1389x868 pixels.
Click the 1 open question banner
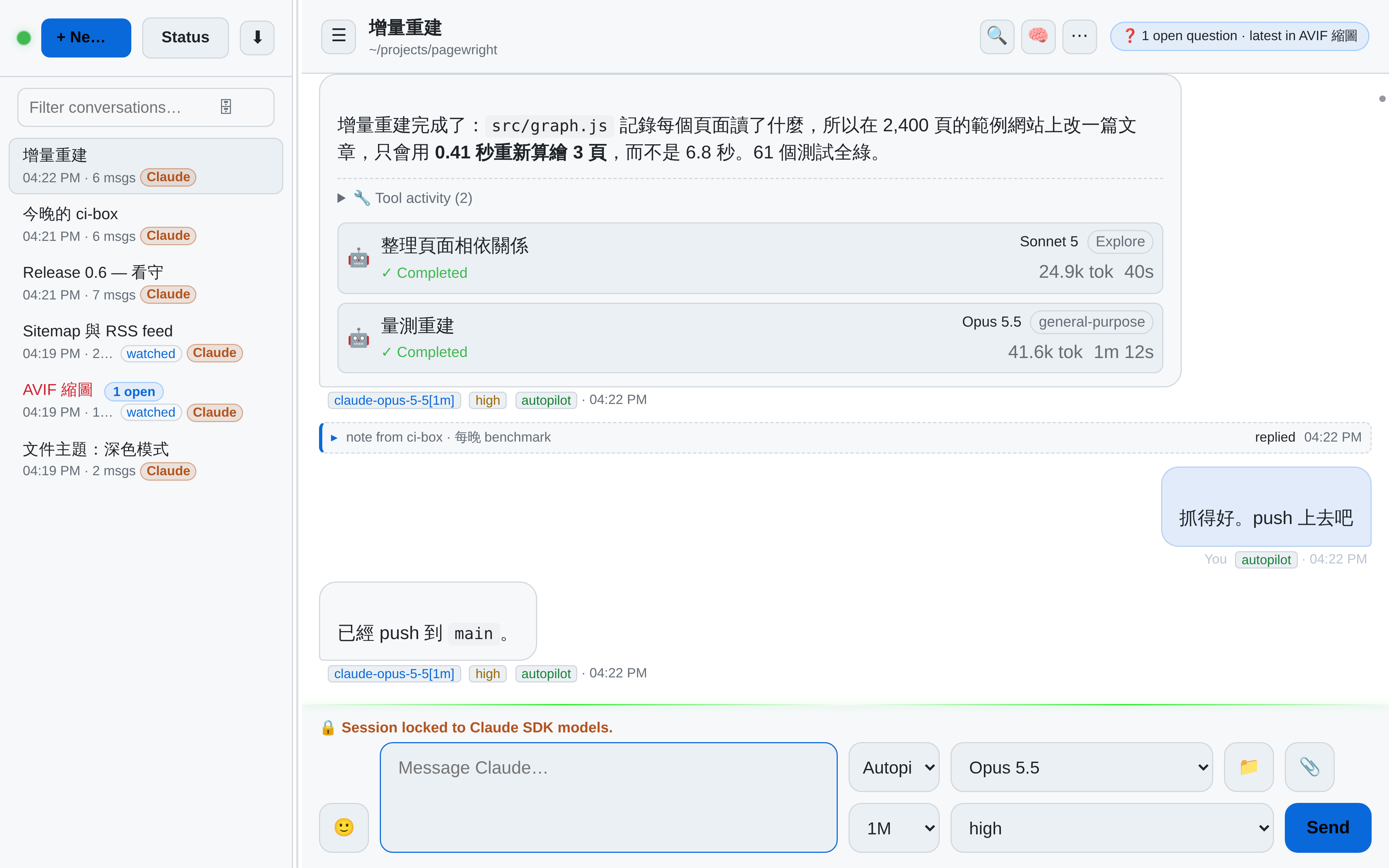click(1239, 36)
